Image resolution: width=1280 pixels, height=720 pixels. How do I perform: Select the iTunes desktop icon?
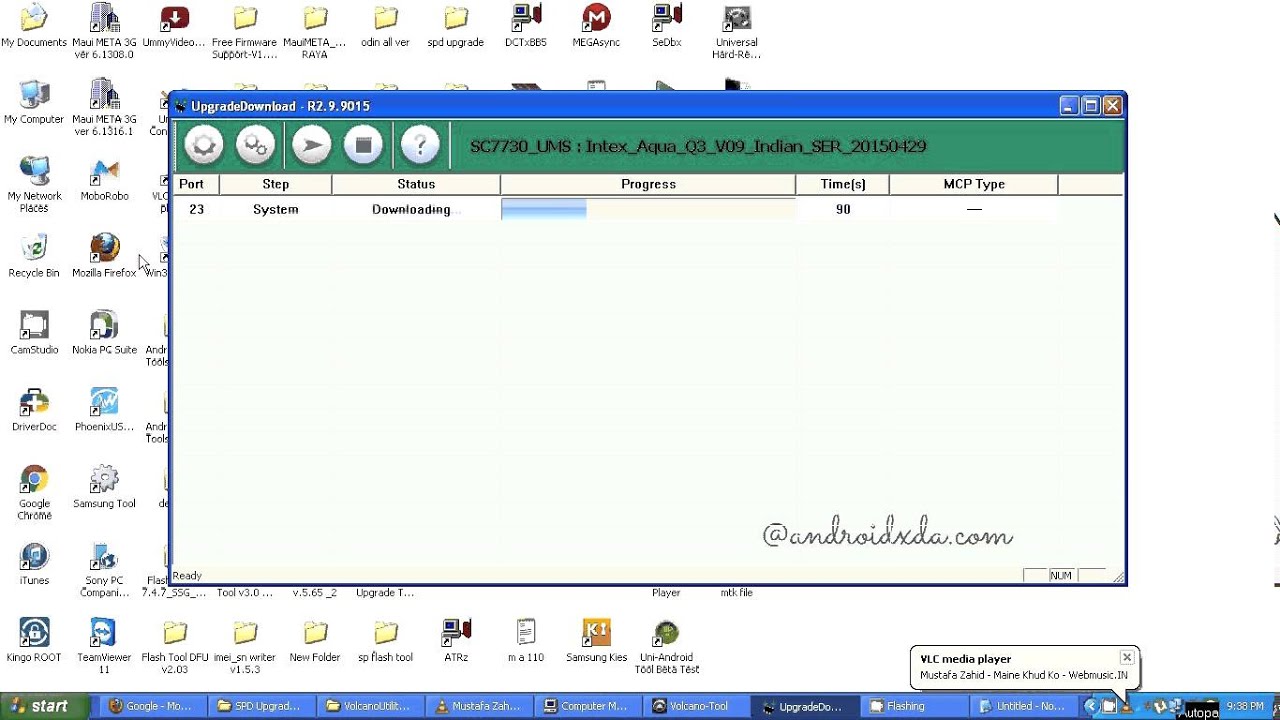click(x=34, y=563)
